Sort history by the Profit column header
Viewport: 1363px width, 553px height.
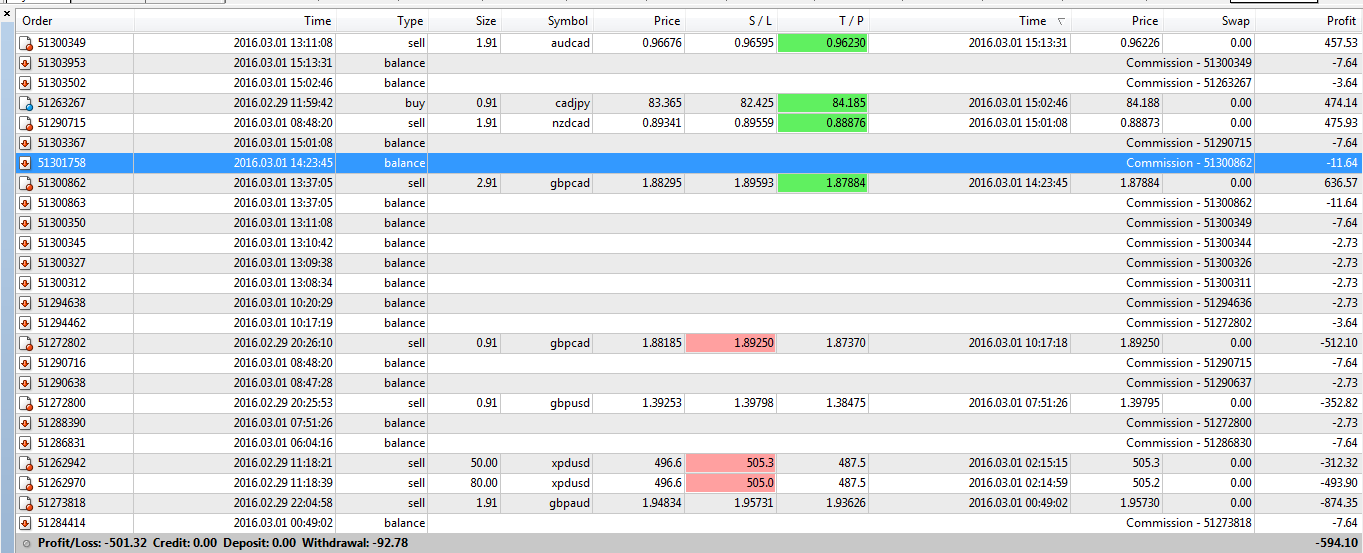point(1308,21)
